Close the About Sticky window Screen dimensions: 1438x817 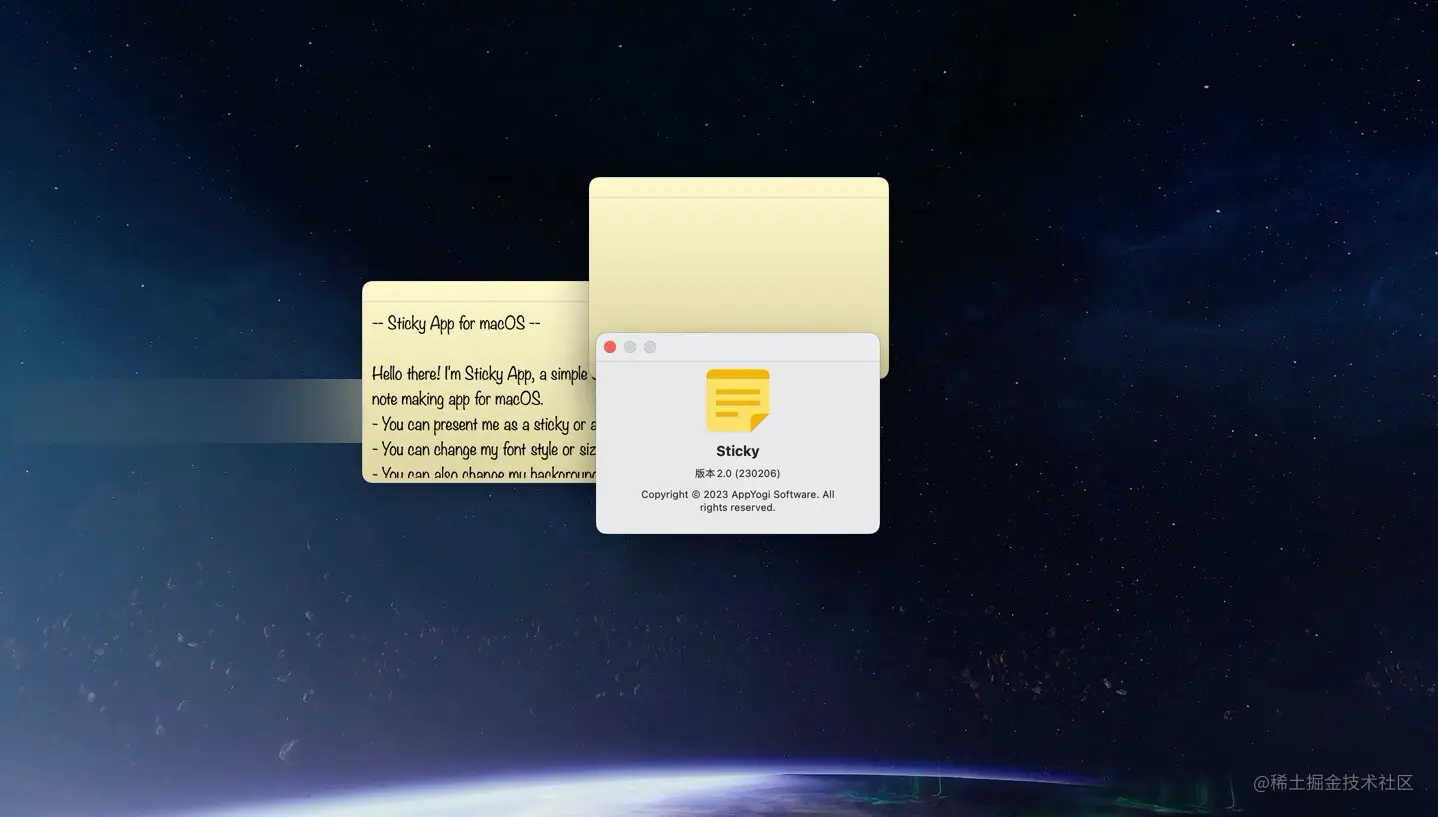[x=610, y=347]
